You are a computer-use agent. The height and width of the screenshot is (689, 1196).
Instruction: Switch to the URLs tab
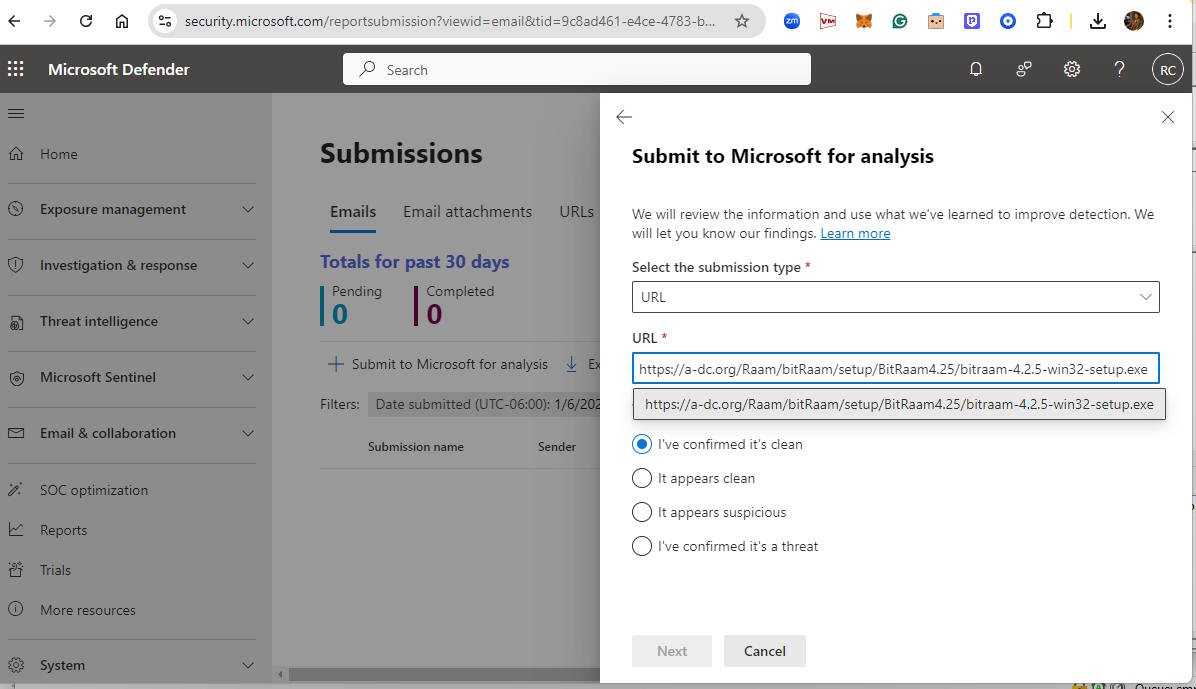(577, 212)
